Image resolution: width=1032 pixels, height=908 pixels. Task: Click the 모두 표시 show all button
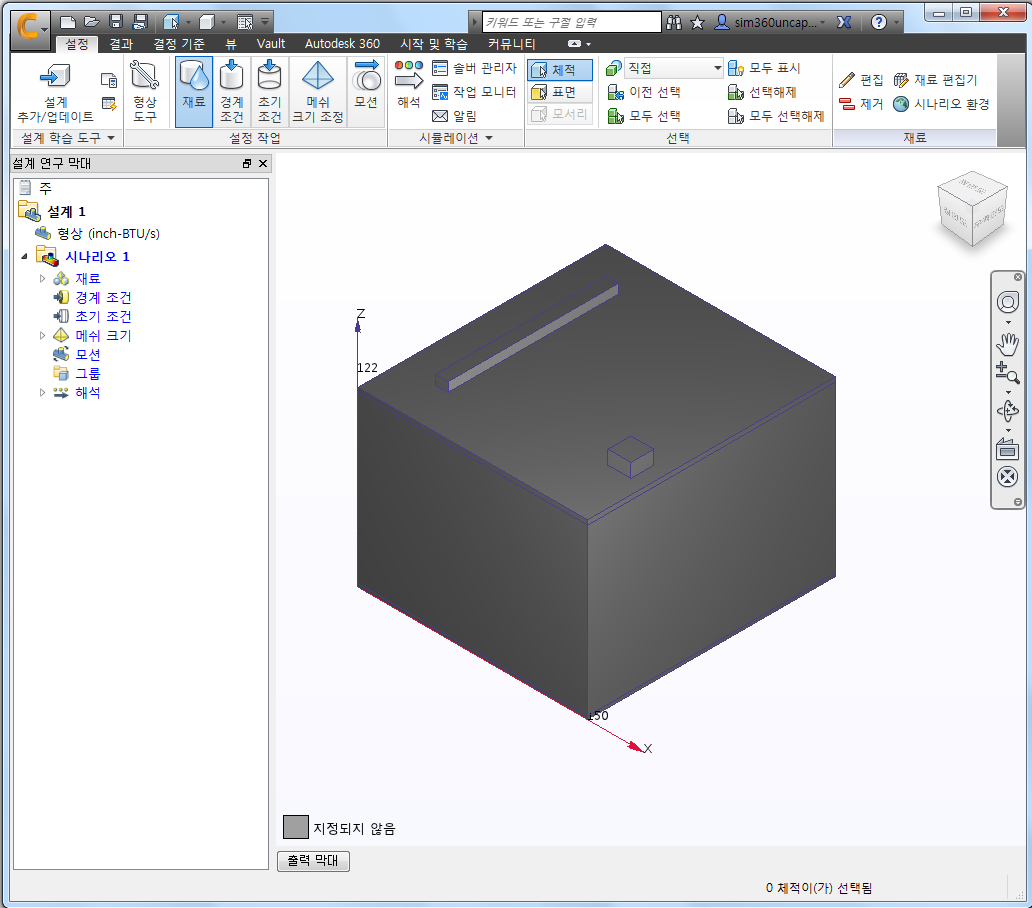tap(763, 68)
